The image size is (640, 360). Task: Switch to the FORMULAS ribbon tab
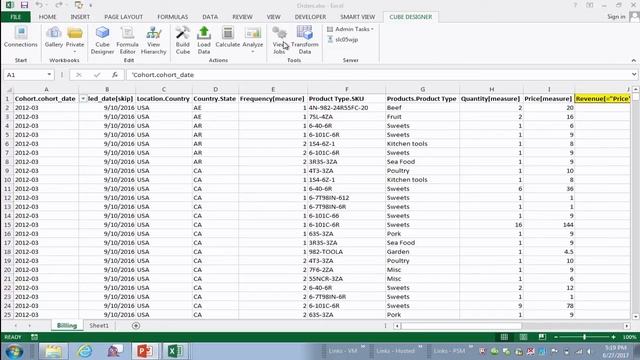(173, 17)
